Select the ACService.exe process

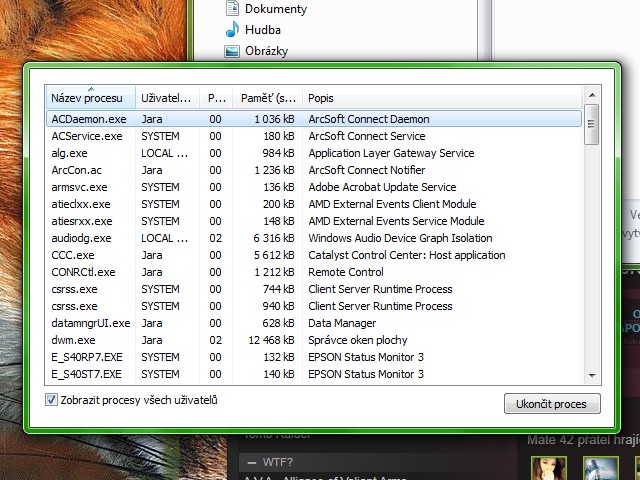click(313, 136)
